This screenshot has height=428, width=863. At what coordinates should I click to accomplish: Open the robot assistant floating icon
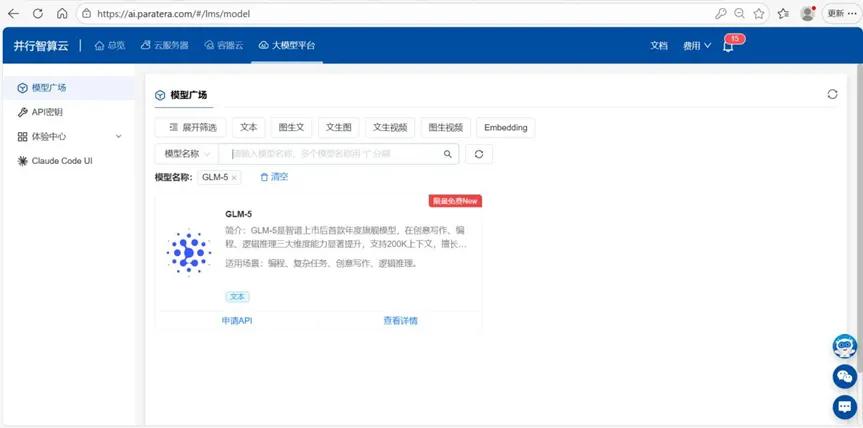(845, 347)
